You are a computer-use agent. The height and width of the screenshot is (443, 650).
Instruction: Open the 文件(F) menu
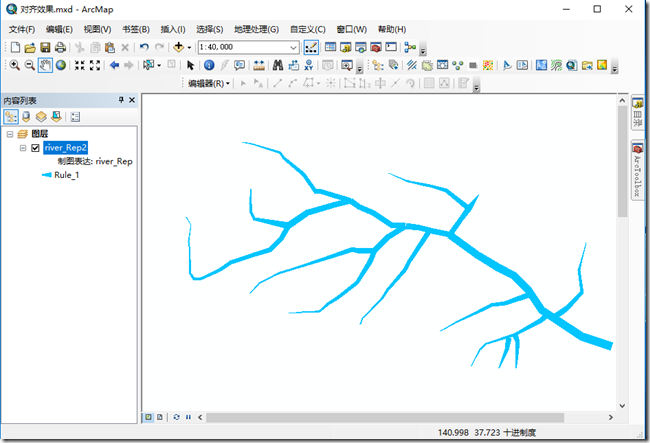point(21,29)
